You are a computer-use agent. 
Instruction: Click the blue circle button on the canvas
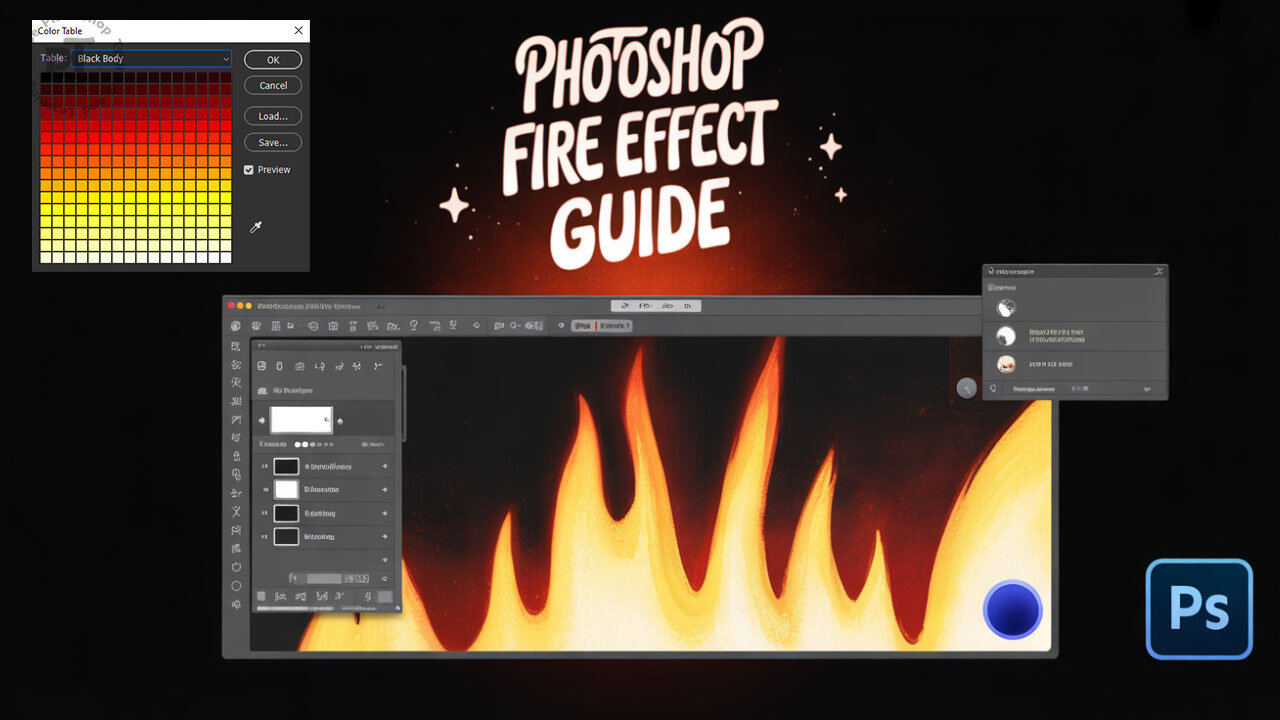1013,609
